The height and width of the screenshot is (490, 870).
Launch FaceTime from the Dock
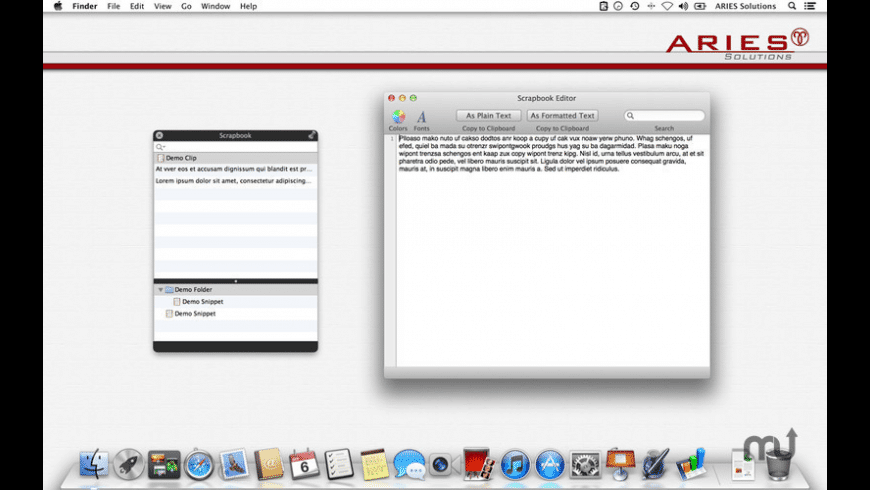pyautogui.click(x=443, y=464)
